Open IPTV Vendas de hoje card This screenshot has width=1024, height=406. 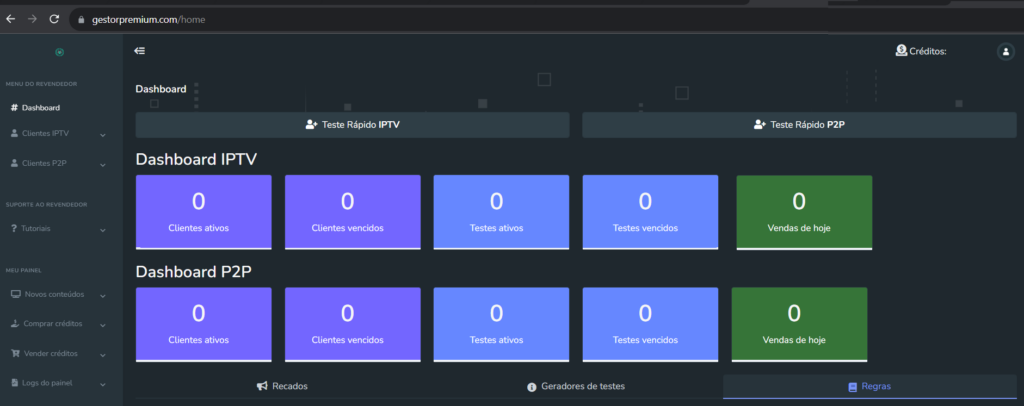804,212
